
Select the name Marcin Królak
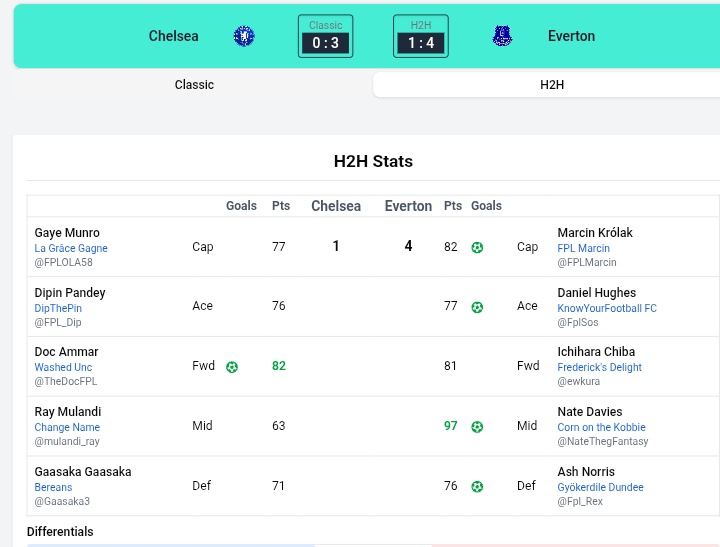pos(595,232)
